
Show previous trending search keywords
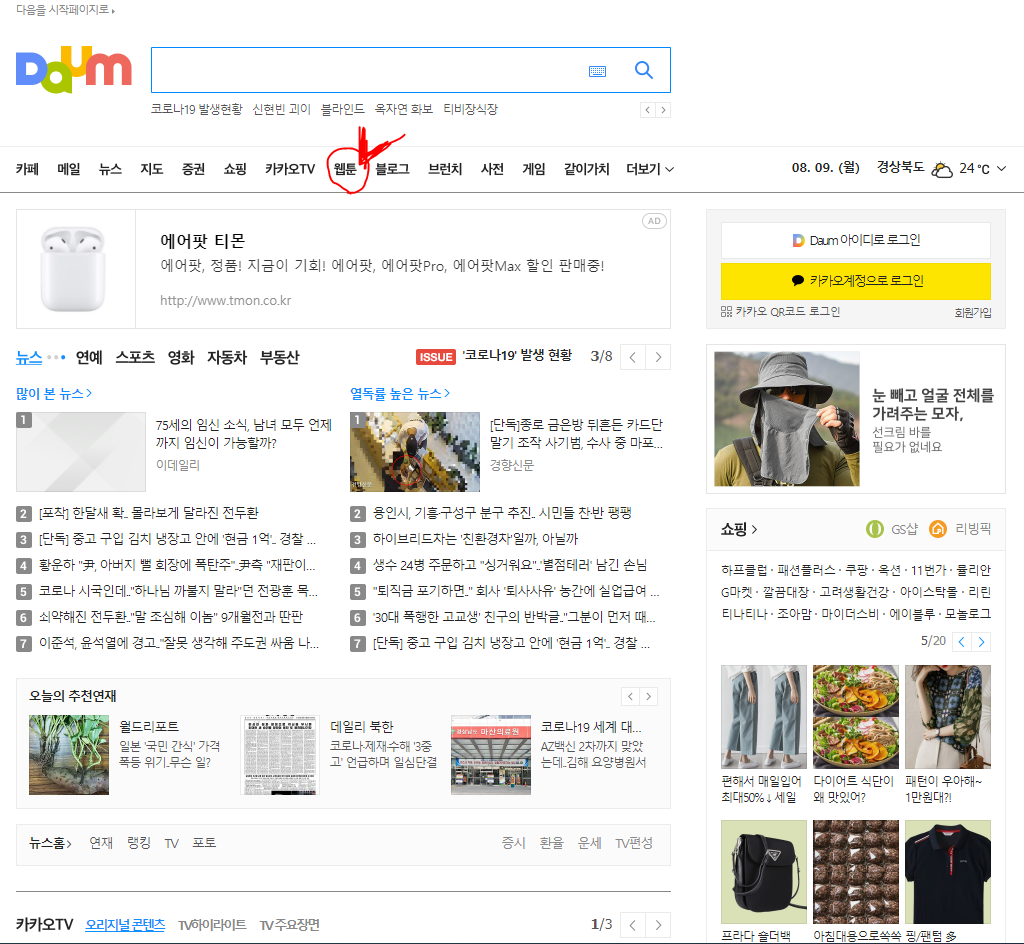(x=647, y=110)
